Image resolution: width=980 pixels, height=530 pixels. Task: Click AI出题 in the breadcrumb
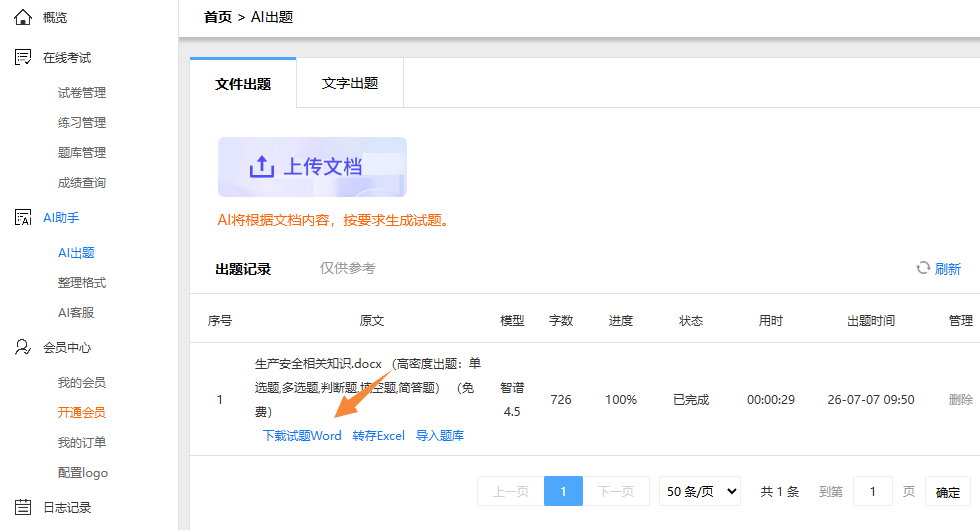coord(272,17)
